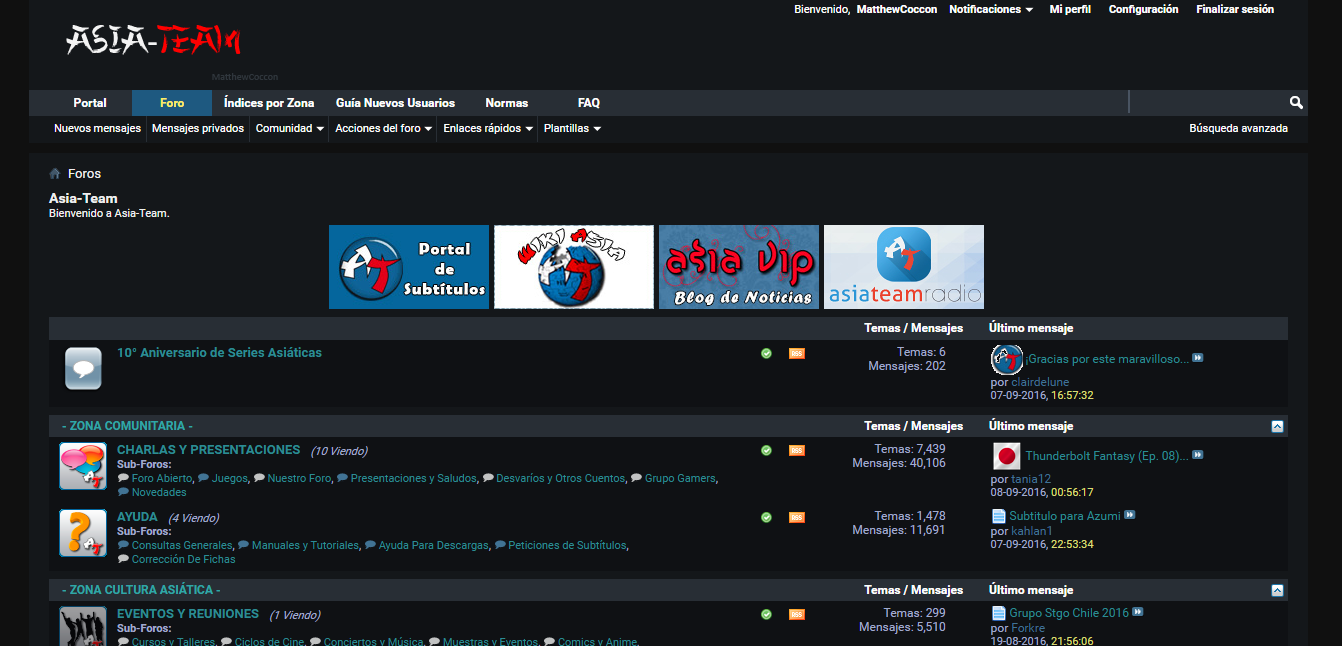Click the Charlas y Presentaciones forum icon

pos(83,466)
